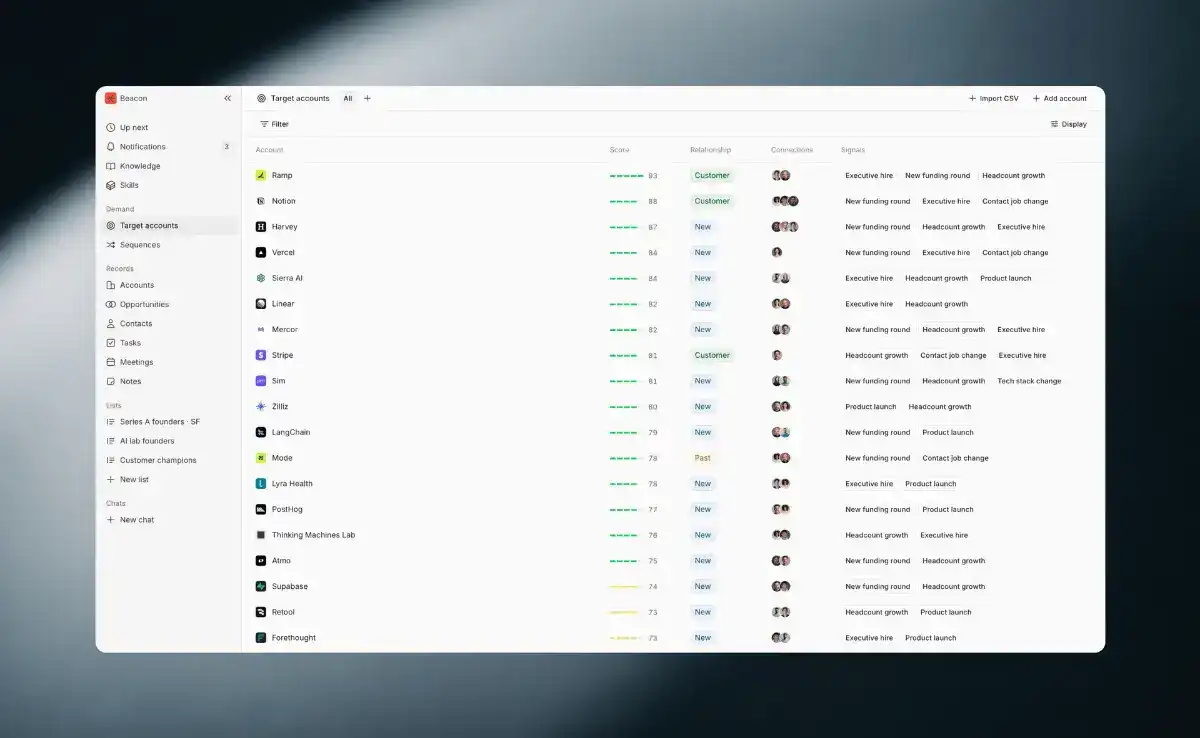This screenshot has width=1200, height=738.
Task: Collapse the sidebar with the double-chevron icon
Action: 227,98
